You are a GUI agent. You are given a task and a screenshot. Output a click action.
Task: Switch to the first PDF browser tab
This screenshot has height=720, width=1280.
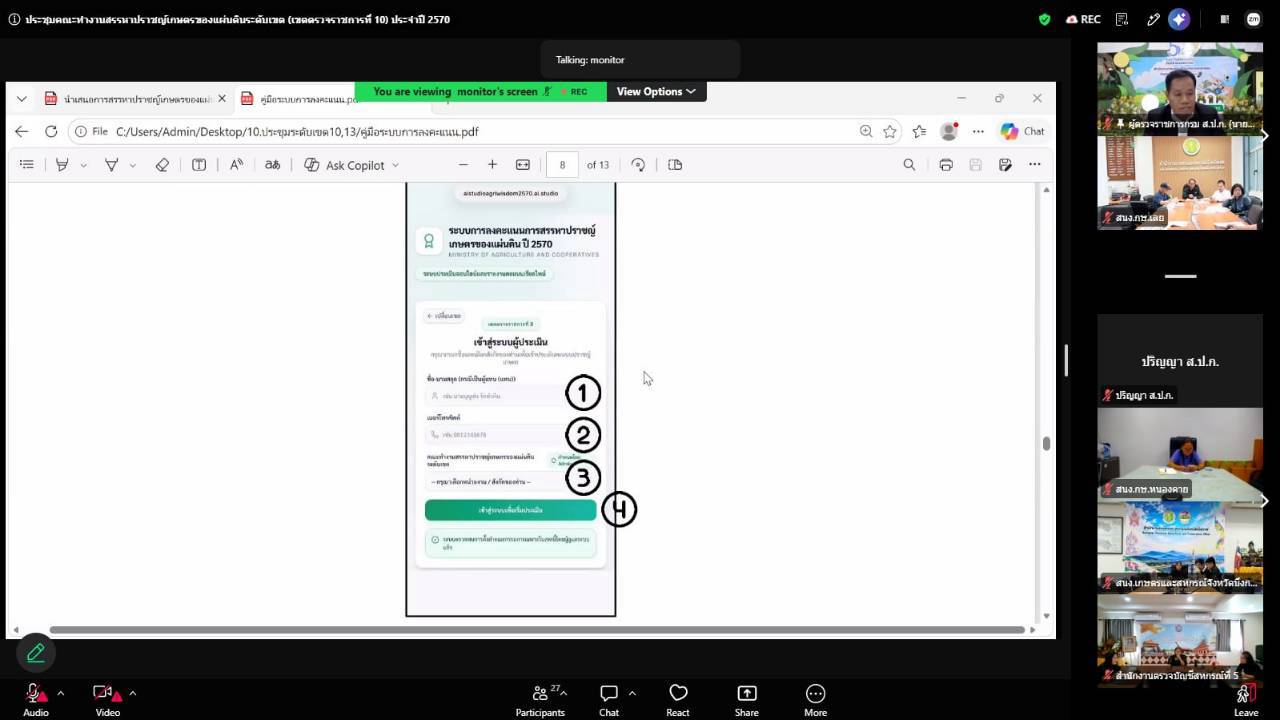click(135, 99)
